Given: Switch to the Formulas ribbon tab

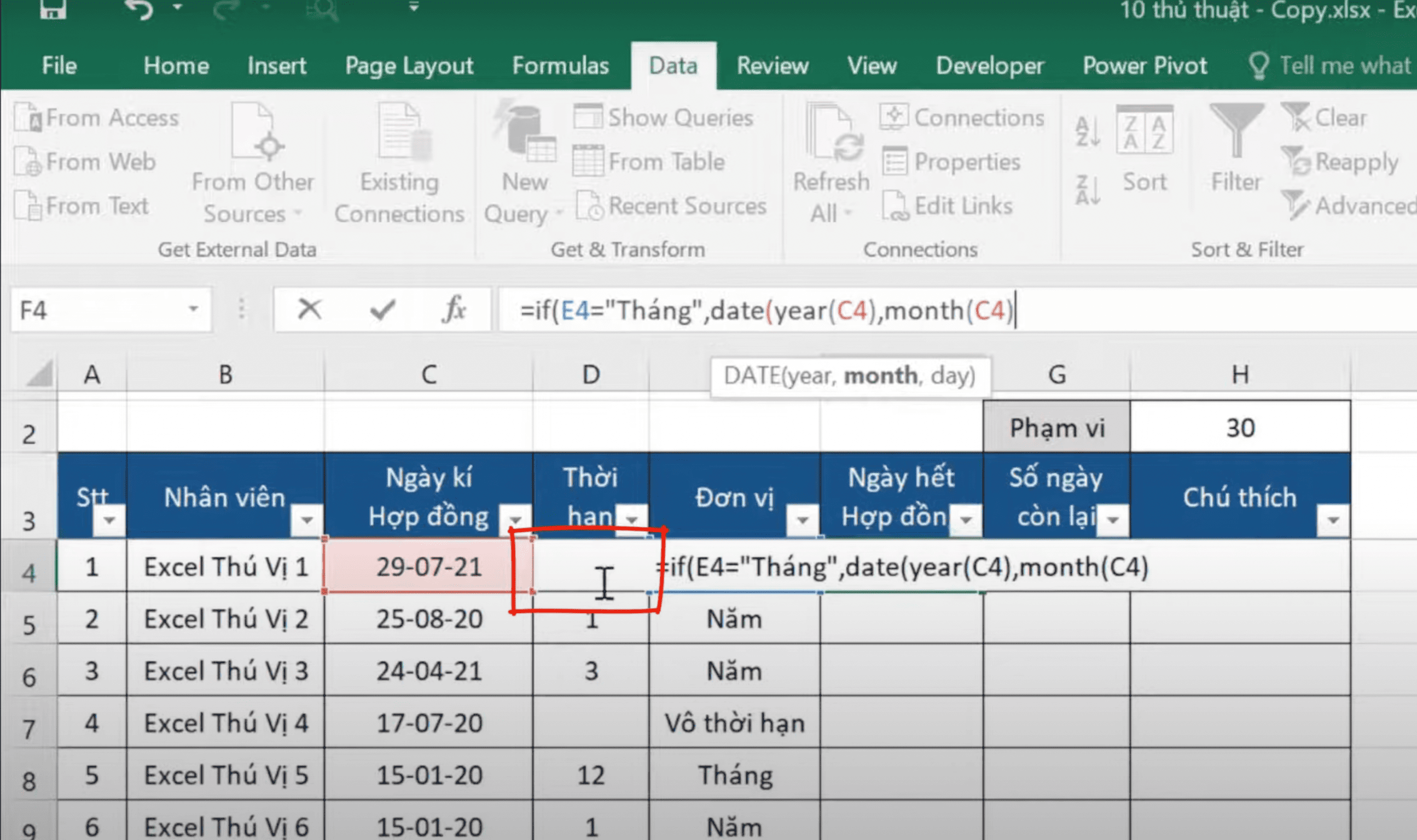Looking at the screenshot, I should point(560,65).
